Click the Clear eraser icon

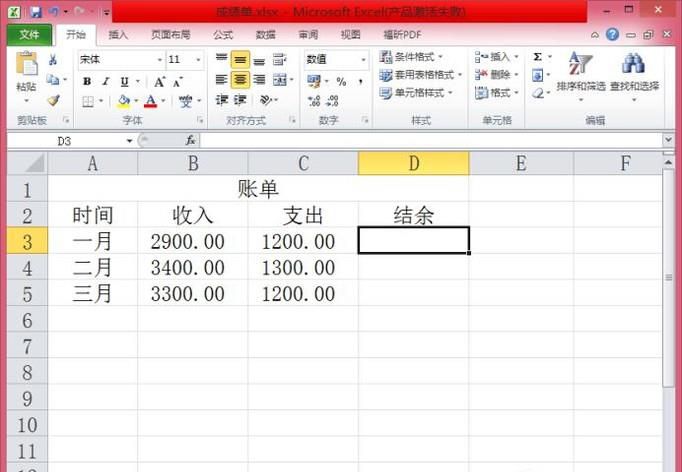click(538, 93)
